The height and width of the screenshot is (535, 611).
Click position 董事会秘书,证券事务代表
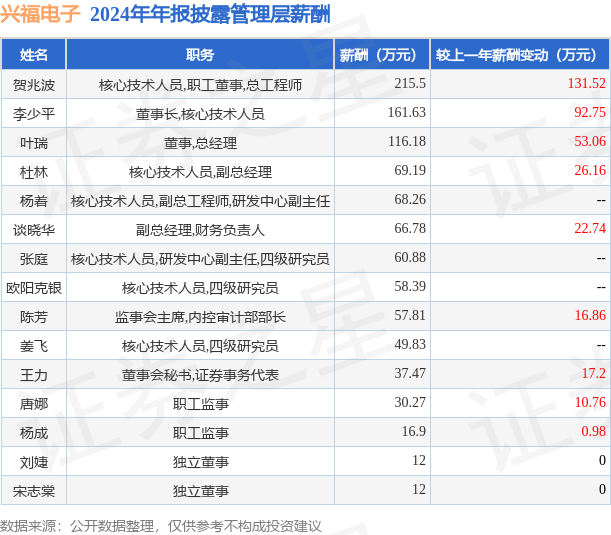[200, 375]
